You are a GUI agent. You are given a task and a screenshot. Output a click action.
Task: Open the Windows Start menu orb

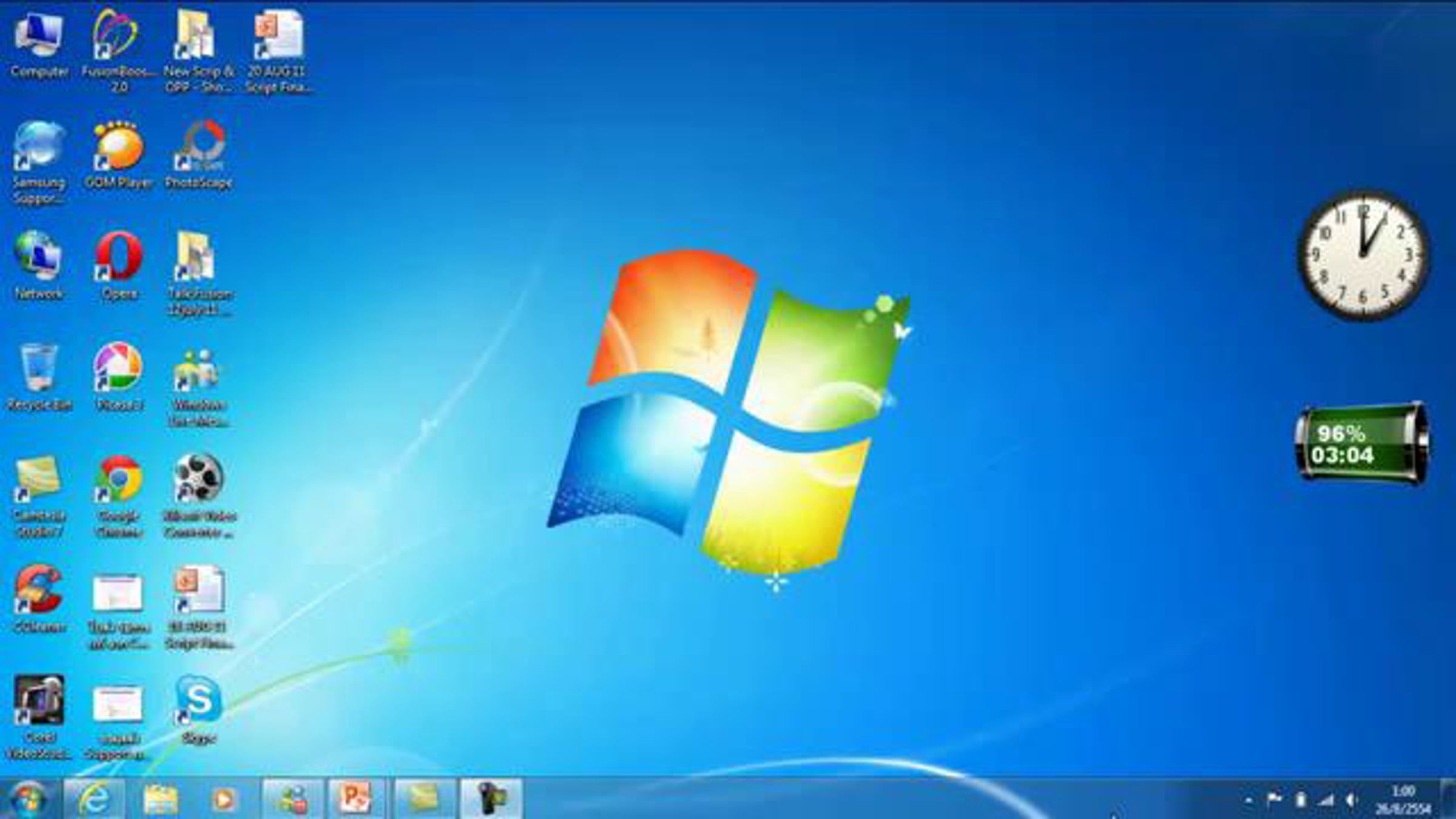[28, 799]
